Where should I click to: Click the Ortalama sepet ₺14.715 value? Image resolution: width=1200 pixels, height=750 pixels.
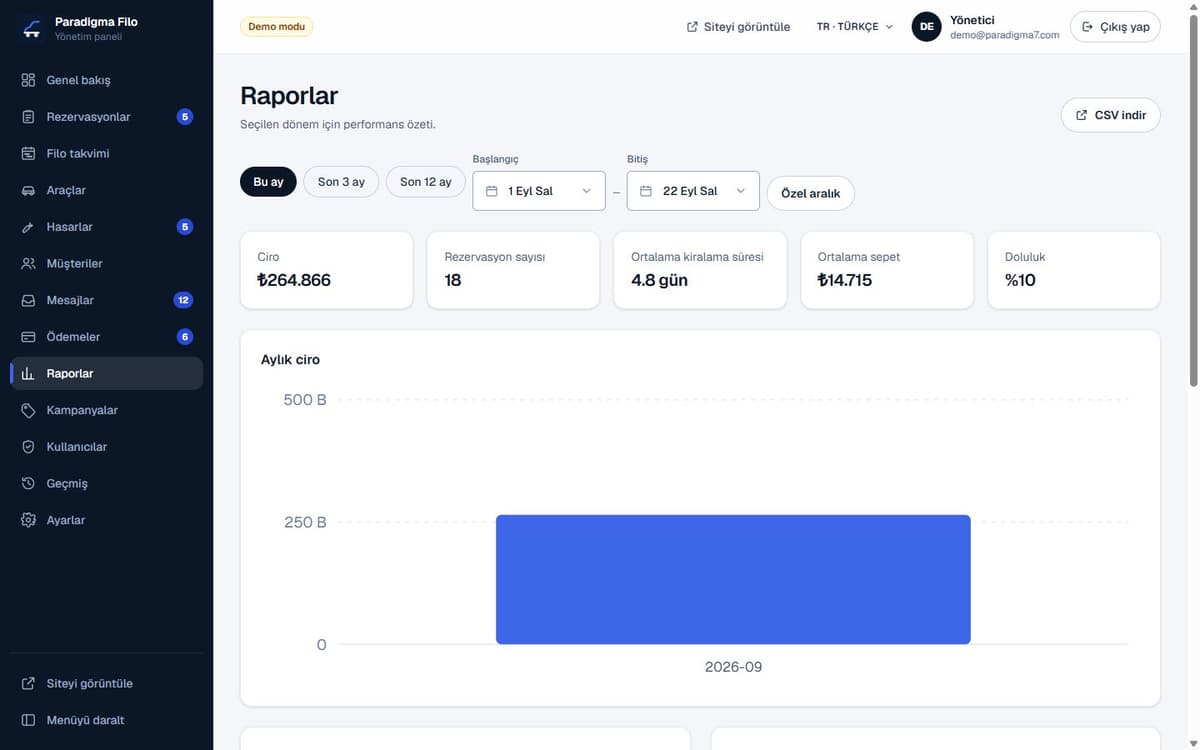tap(845, 280)
